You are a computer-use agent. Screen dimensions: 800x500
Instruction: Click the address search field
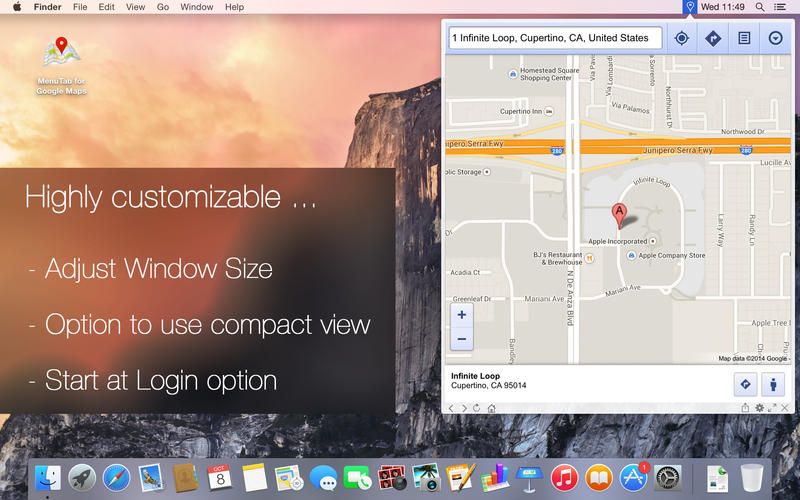(555, 38)
